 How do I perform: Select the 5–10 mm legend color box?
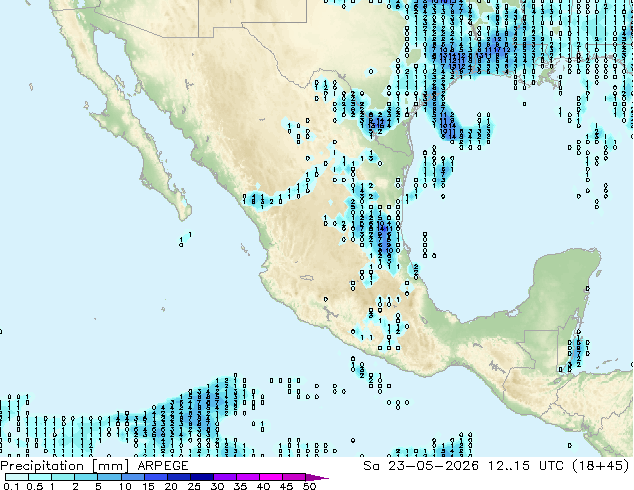pyautogui.click(x=109, y=477)
